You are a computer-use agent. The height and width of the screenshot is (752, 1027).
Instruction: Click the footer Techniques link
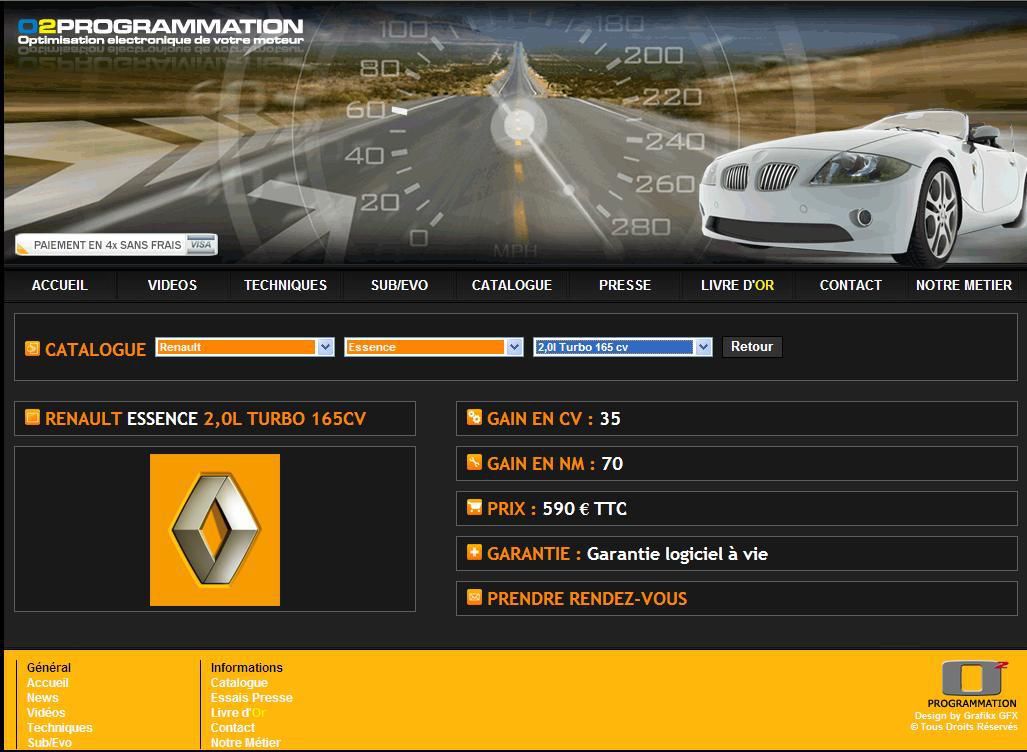click(60, 728)
